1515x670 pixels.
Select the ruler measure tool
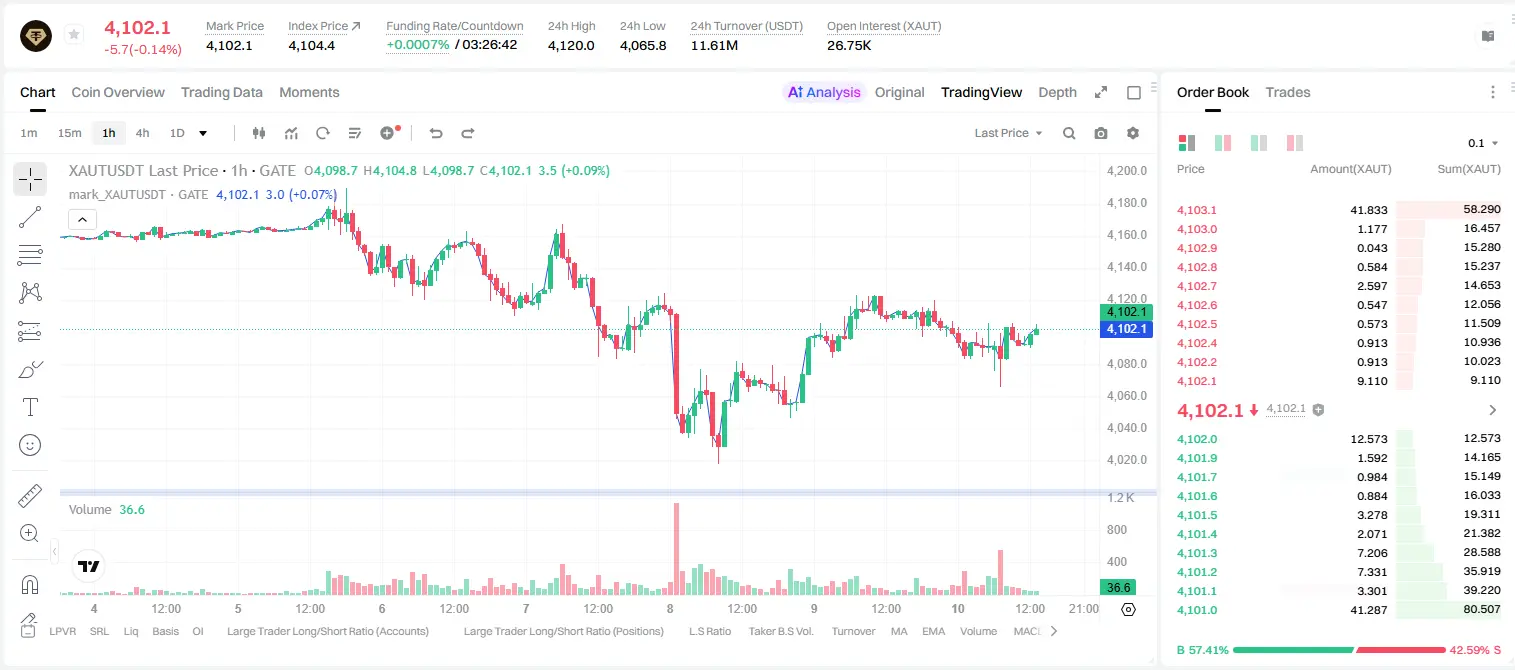[x=30, y=496]
